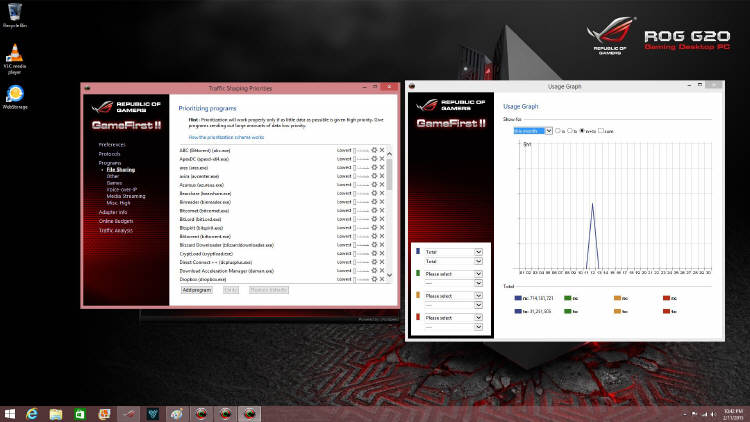Open Preferences in GameFirst sidebar
This screenshot has height=422, width=750.
click(x=112, y=144)
